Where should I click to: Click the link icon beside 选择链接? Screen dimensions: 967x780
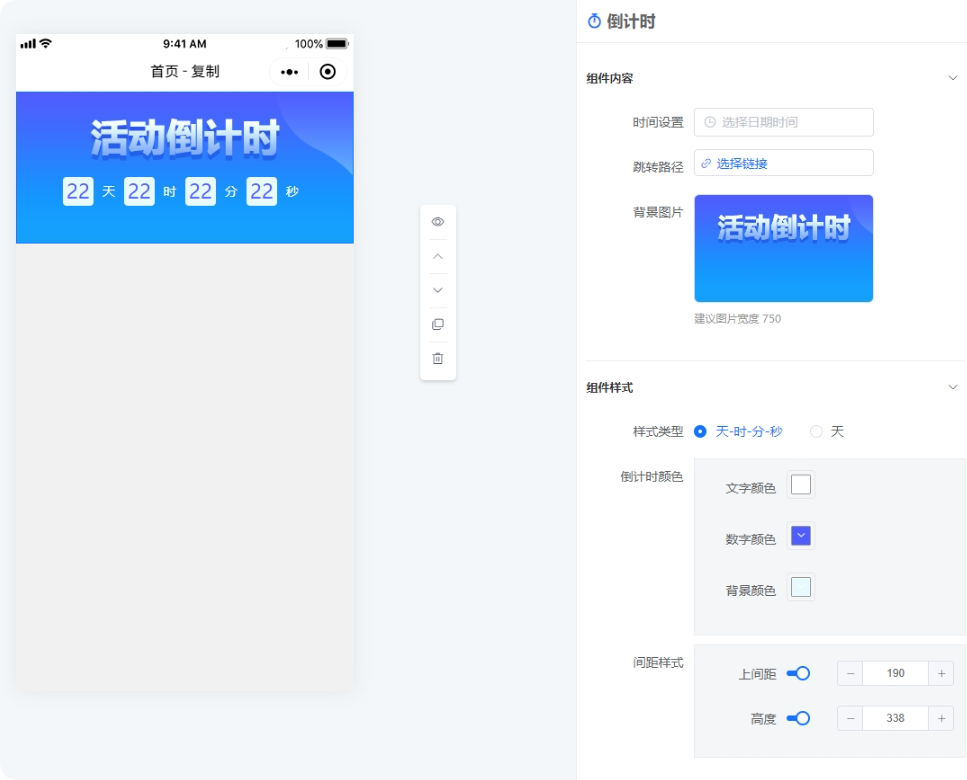tap(706, 163)
